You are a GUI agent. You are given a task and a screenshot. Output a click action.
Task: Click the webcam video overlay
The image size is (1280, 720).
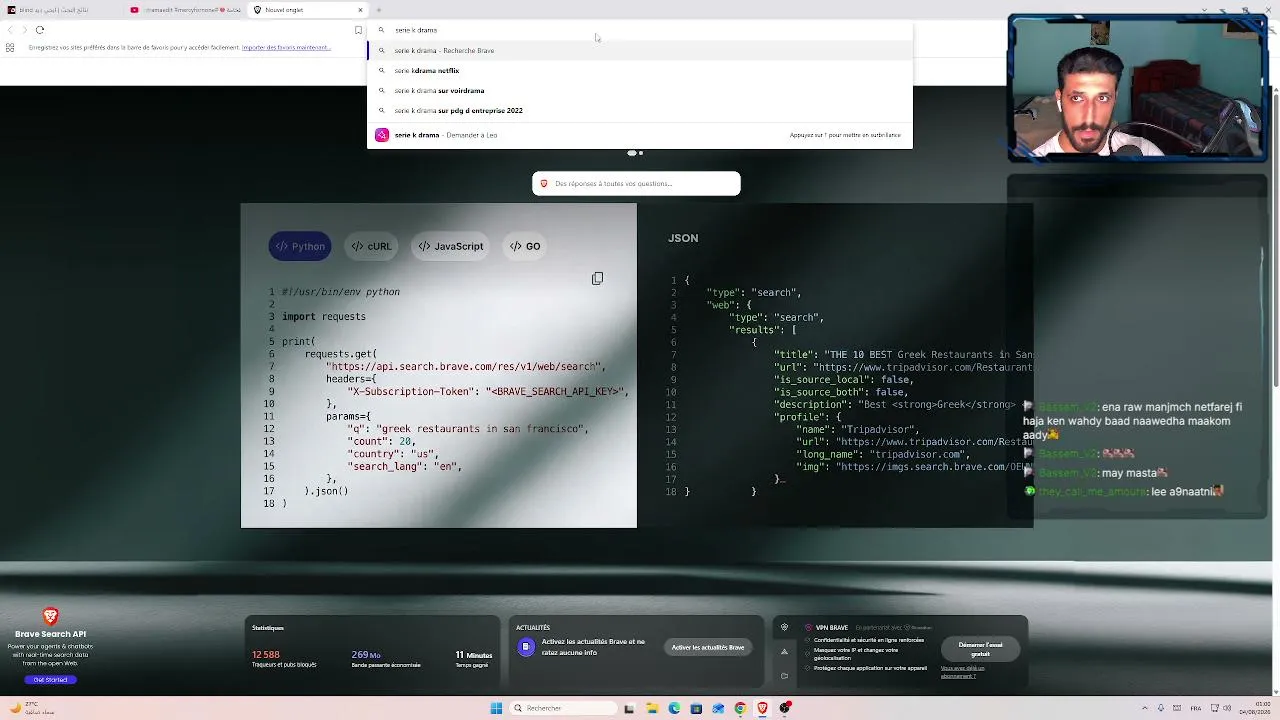tap(1137, 87)
